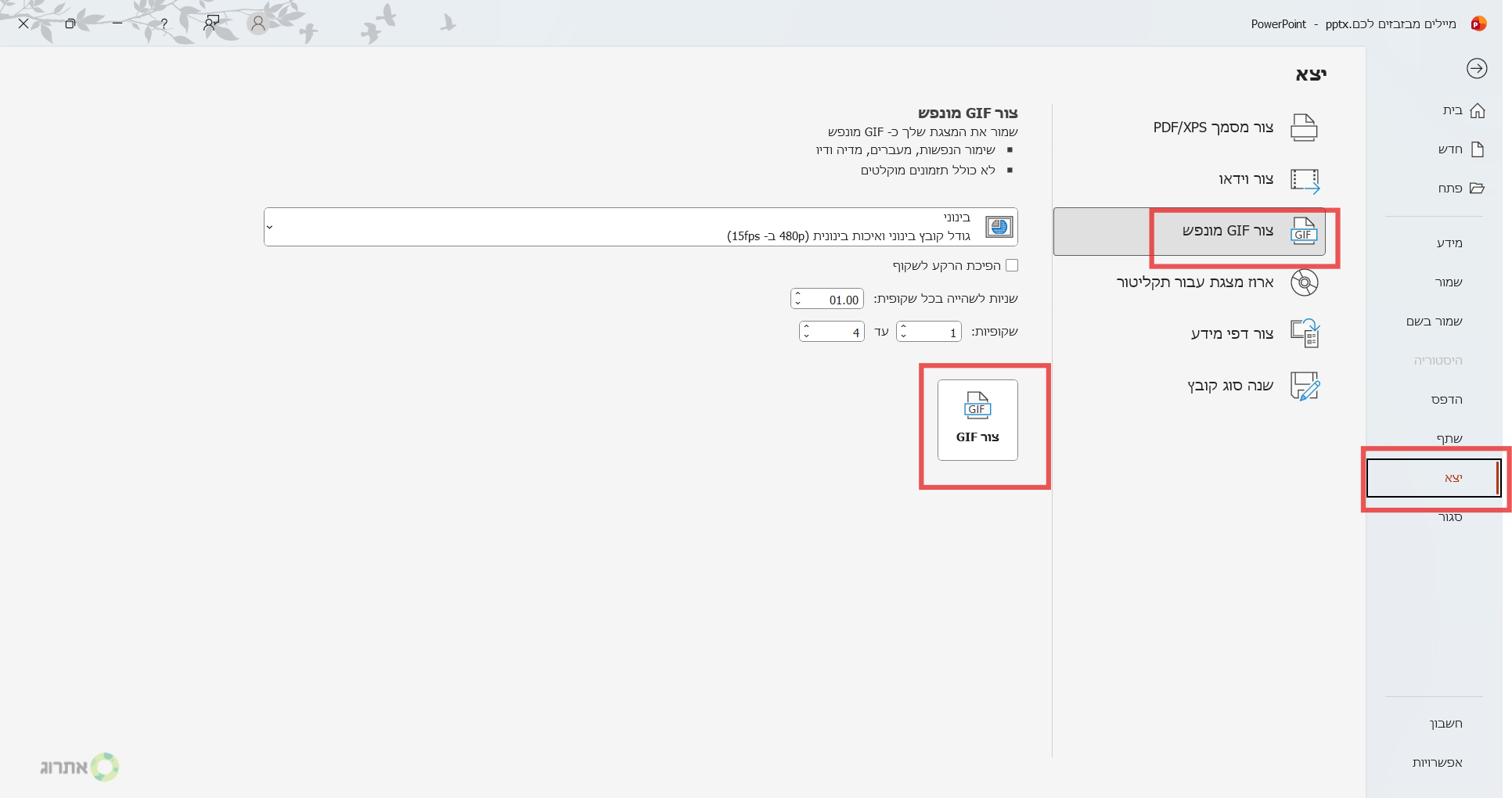Open the Options entry in the sidebar
Viewport: 1512px width, 798px height.
coord(1437,763)
